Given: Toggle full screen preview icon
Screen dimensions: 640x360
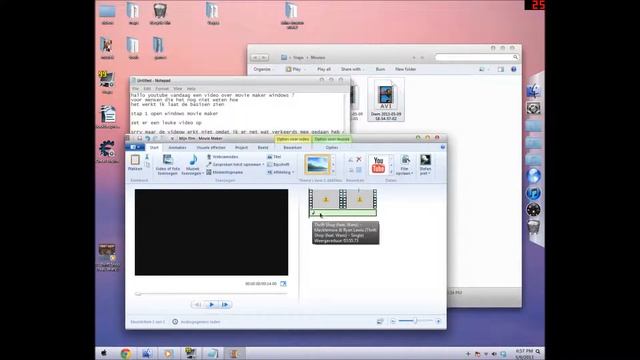Looking at the screenshot, I should 283,283.
